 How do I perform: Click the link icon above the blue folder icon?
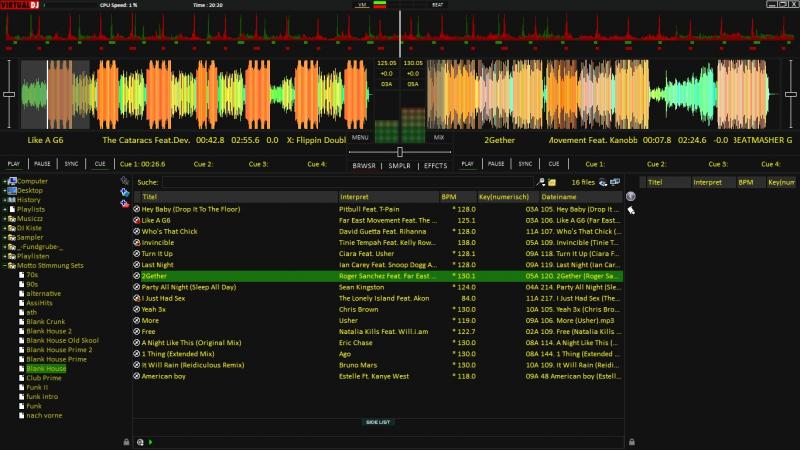coord(124,181)
